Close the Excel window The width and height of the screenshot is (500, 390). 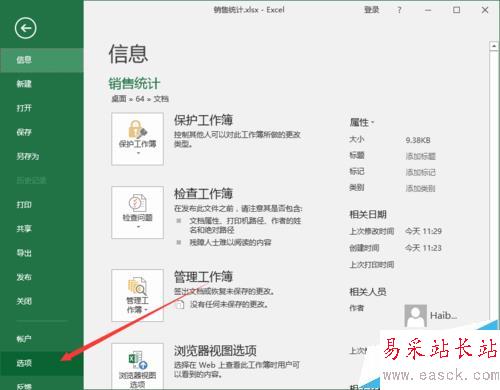click(485, 10)
